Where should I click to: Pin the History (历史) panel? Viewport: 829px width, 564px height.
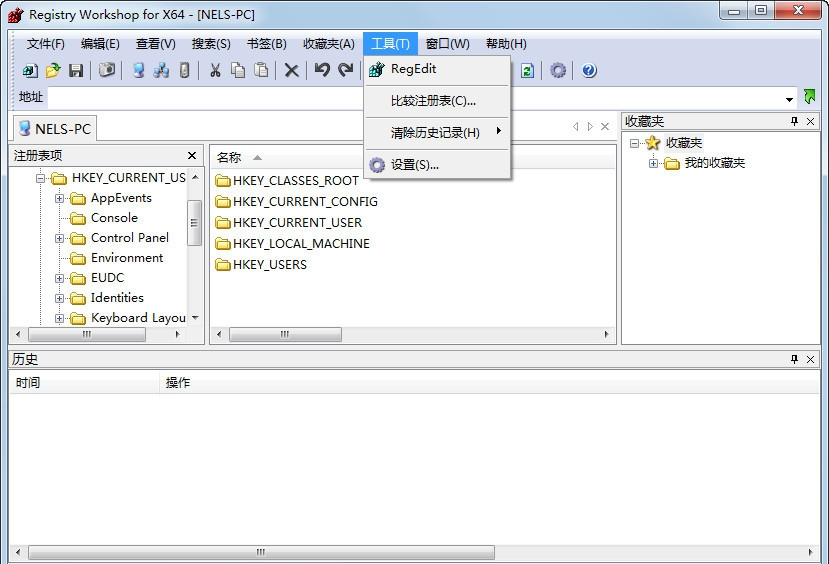(794, 359)
